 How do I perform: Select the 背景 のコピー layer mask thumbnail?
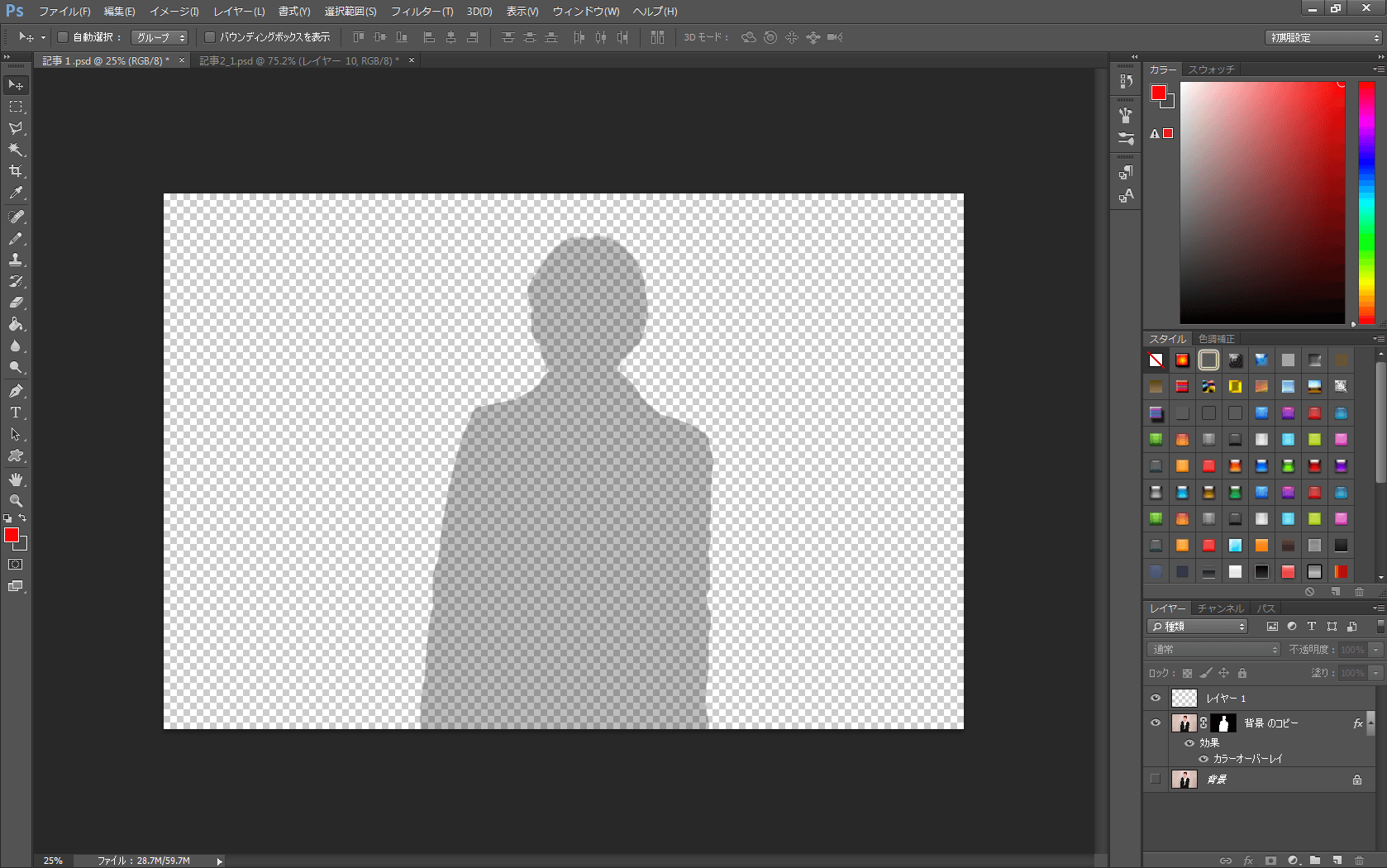(x=1223, y=723)
